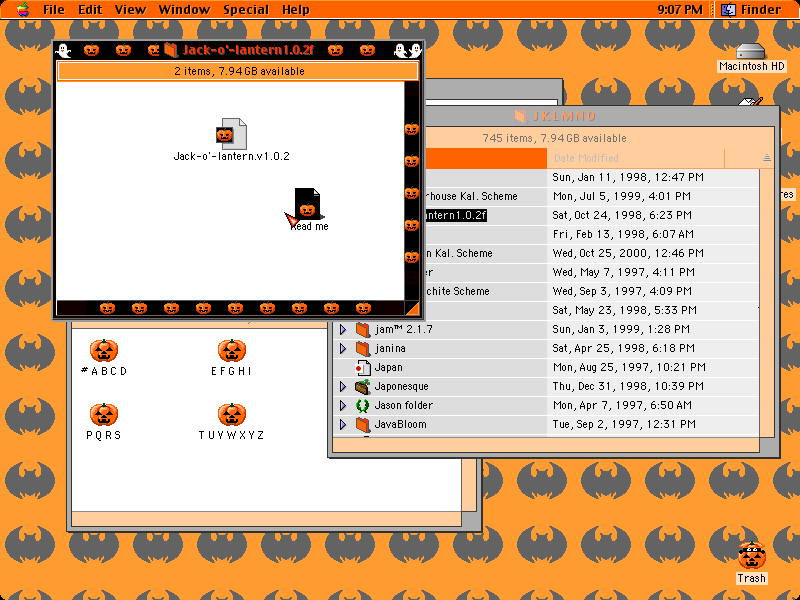Click the Japonesque item icon
This screenshot has width=800, height=600.
pos(363,386)
